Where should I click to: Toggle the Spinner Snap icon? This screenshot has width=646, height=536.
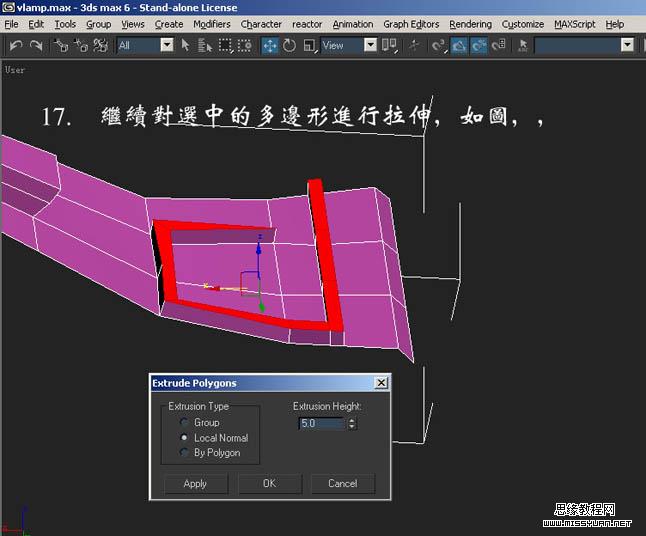(x=499, y=45)
